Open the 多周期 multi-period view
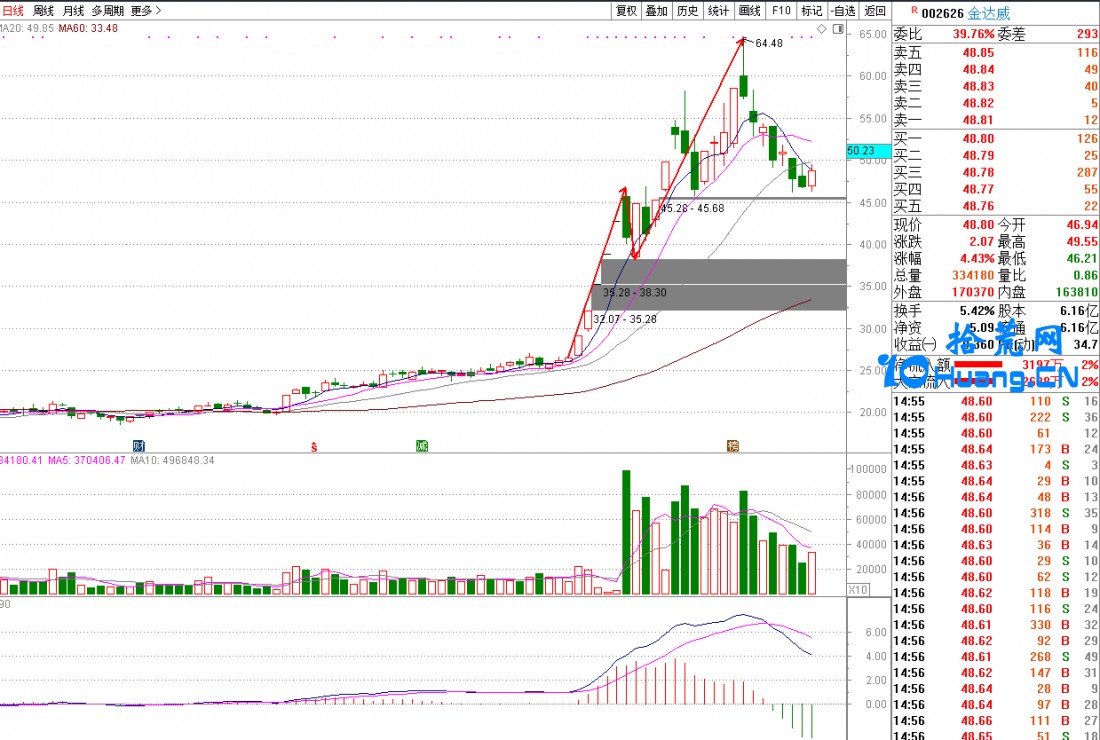 pyautogui.click(x=107, y=11)
